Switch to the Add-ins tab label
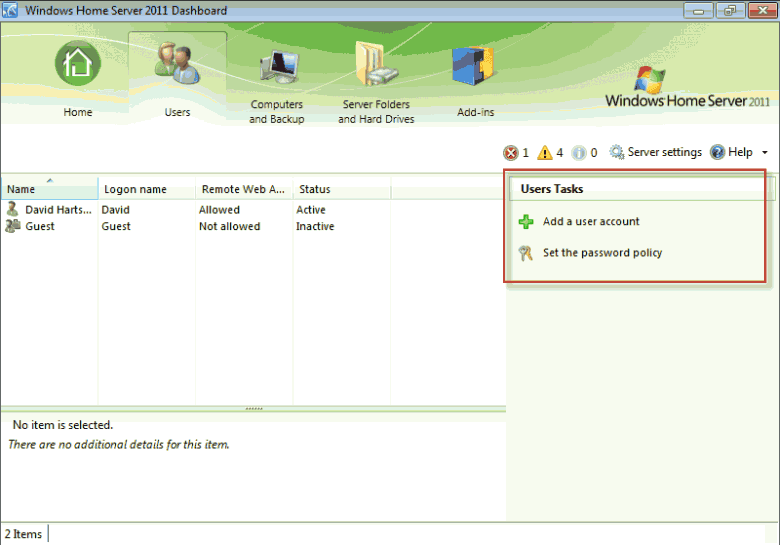The height and width of the screenshot is (545, 780). [476, 112]
